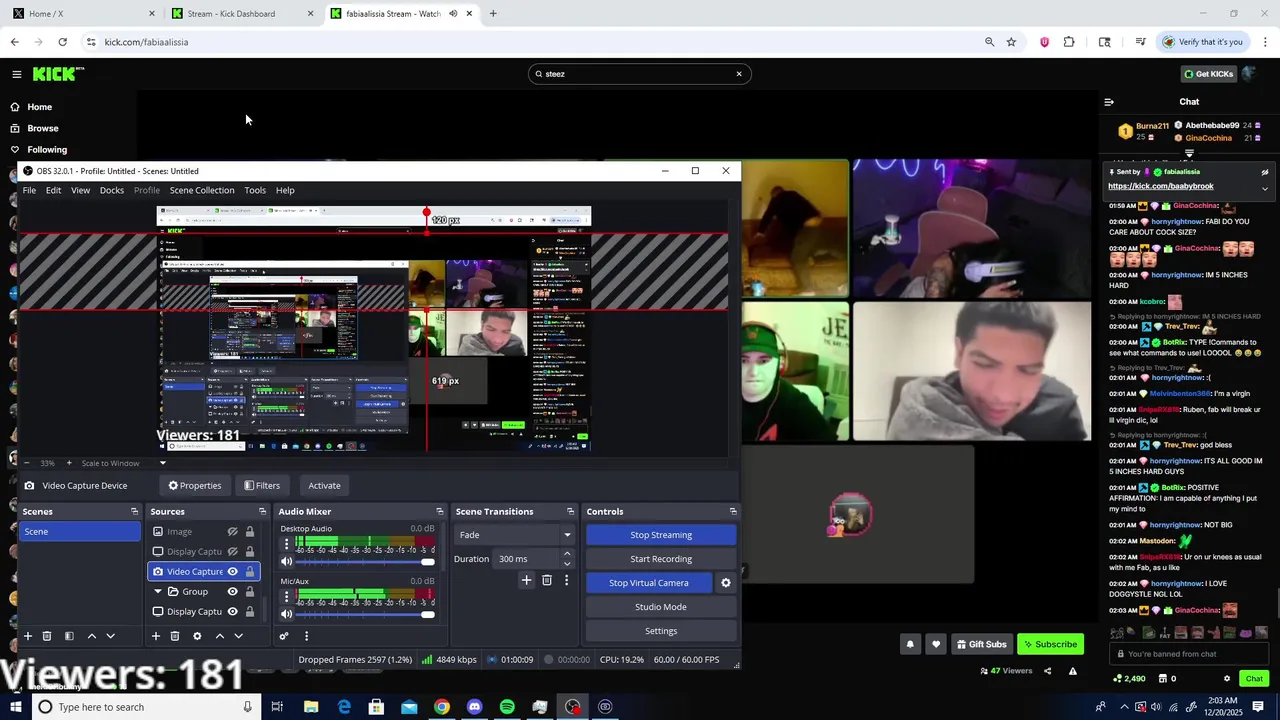Open Kick hamburger sidebar menu
Screen dimensions: 1280x720
tap(16, 74)
